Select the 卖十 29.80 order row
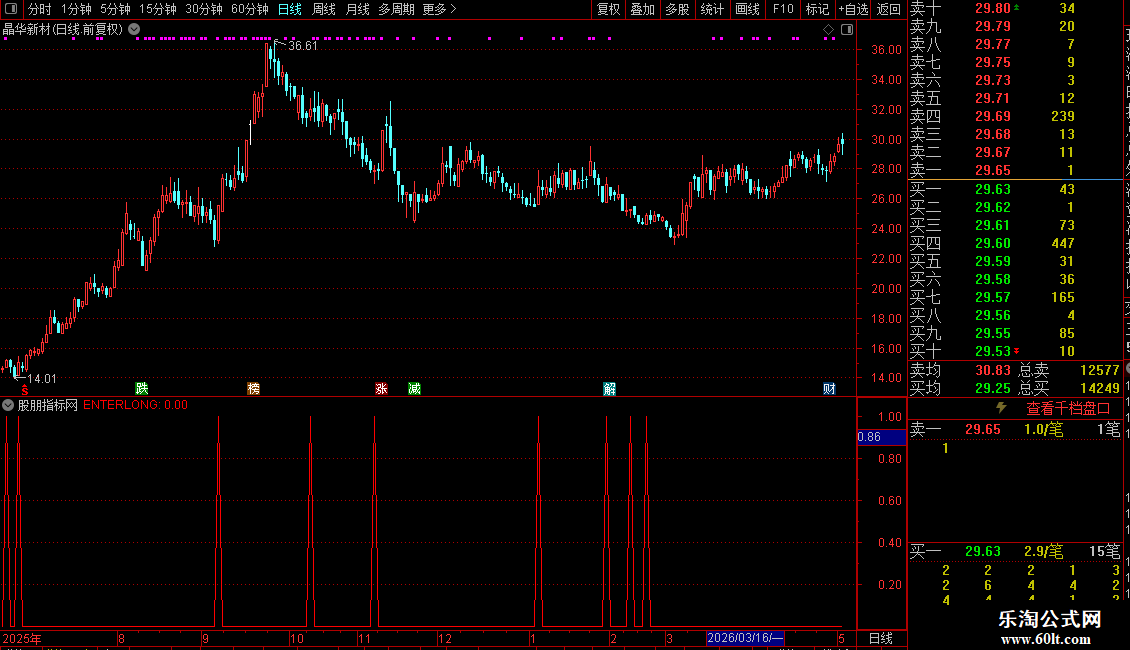This screenshot has height=650, width=1130. tap(1015, 8)
